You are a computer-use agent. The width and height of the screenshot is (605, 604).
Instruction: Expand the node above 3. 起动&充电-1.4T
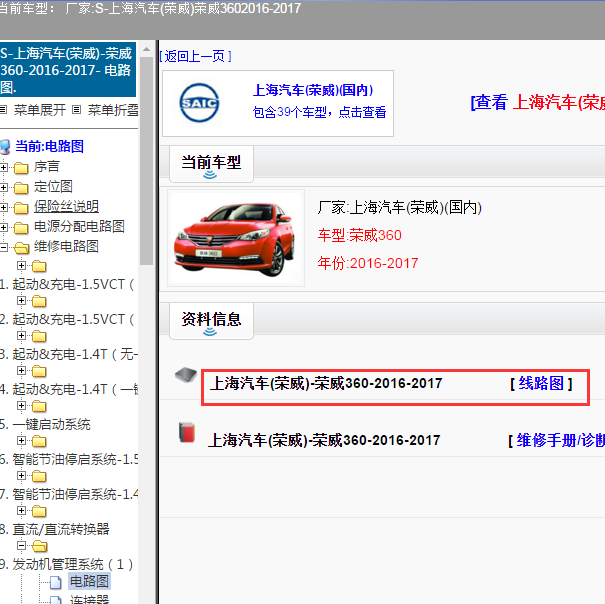point(22,335)
